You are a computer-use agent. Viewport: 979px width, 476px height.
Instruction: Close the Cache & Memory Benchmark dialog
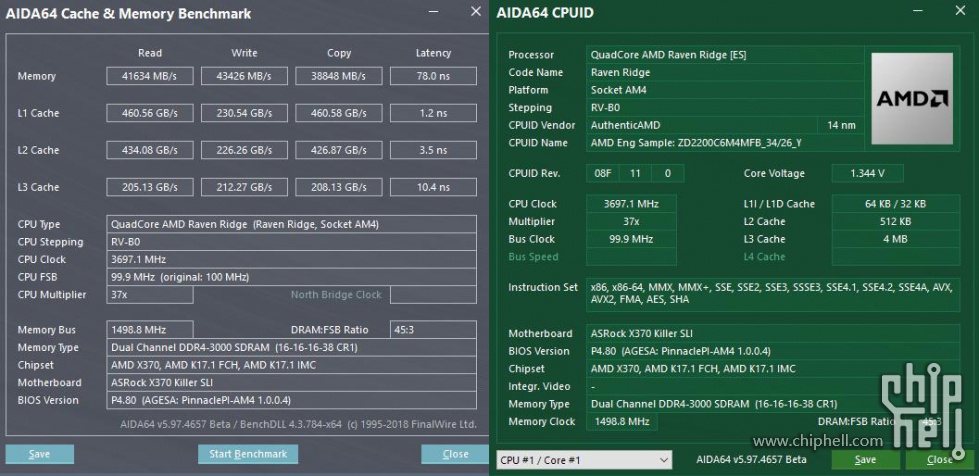coord(455,454)
